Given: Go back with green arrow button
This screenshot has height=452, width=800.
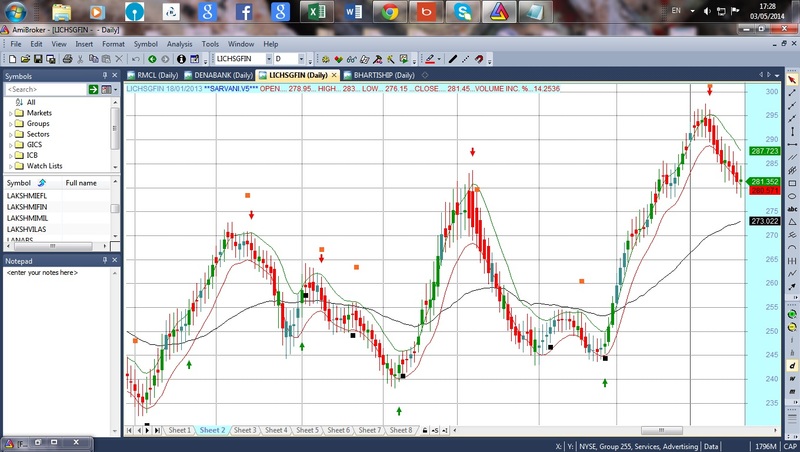Looking at the screenshot, I should point(152,59).
